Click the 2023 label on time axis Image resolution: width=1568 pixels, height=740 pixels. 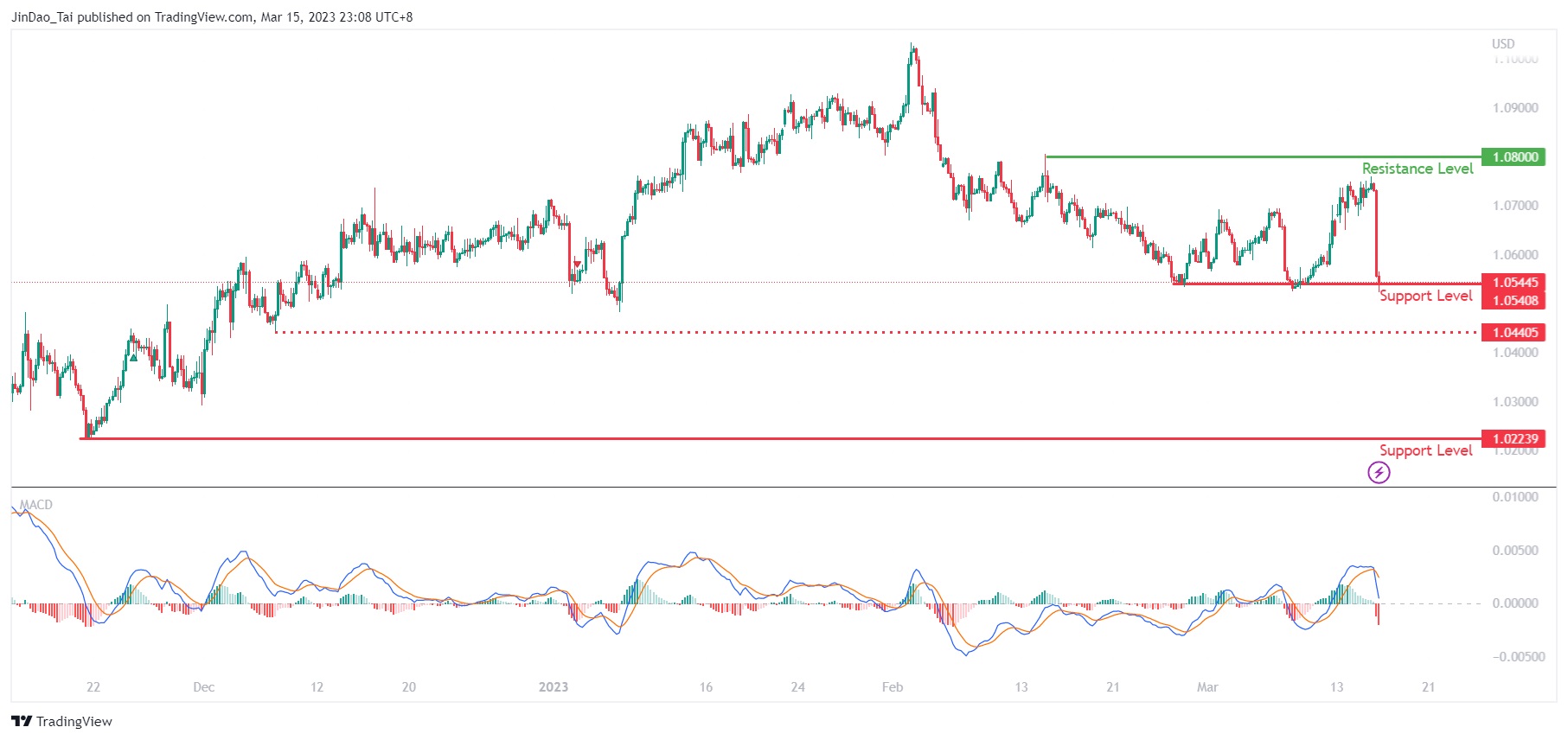tap(554, 687)
